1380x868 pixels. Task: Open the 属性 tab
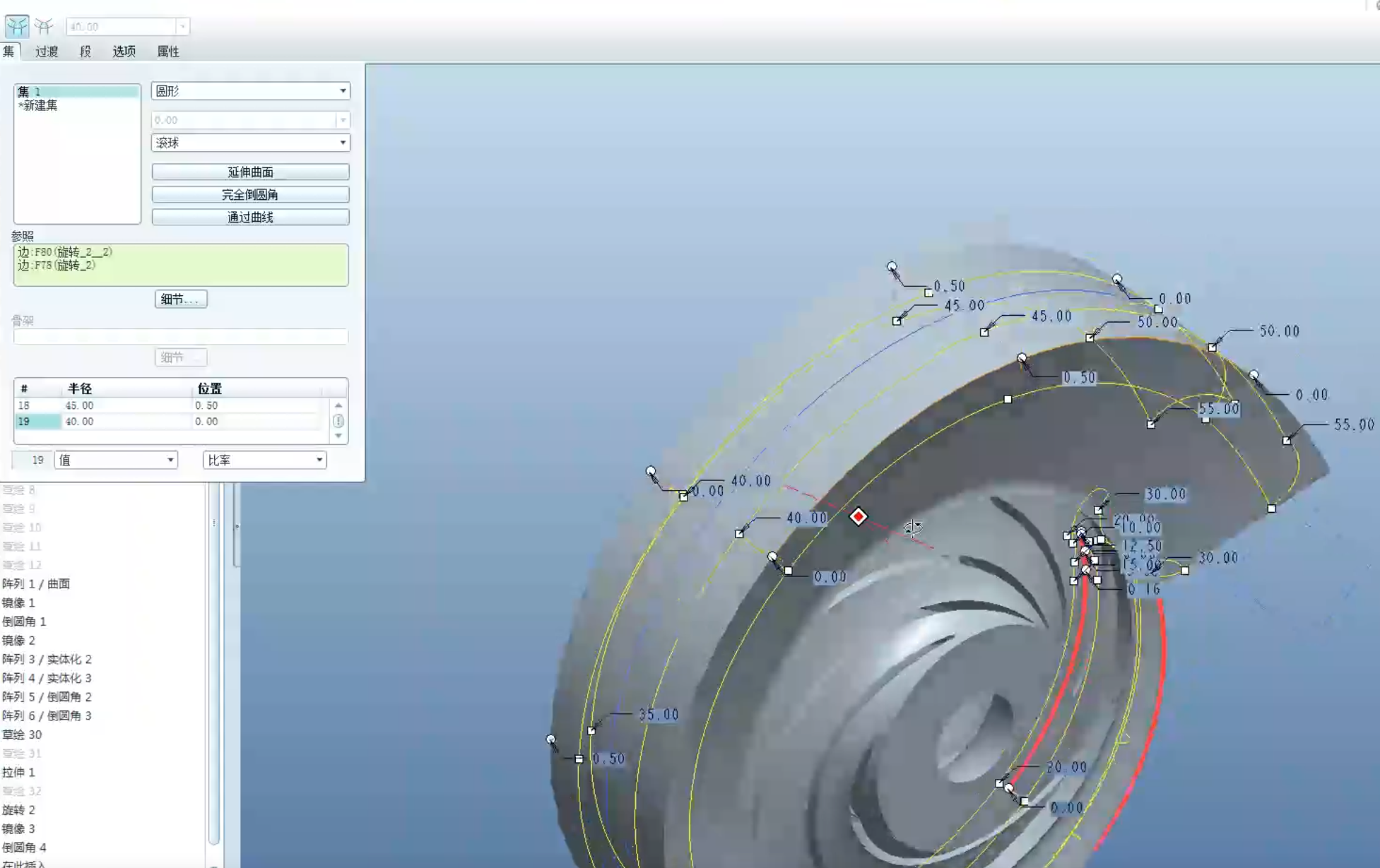tap(167, 52)
